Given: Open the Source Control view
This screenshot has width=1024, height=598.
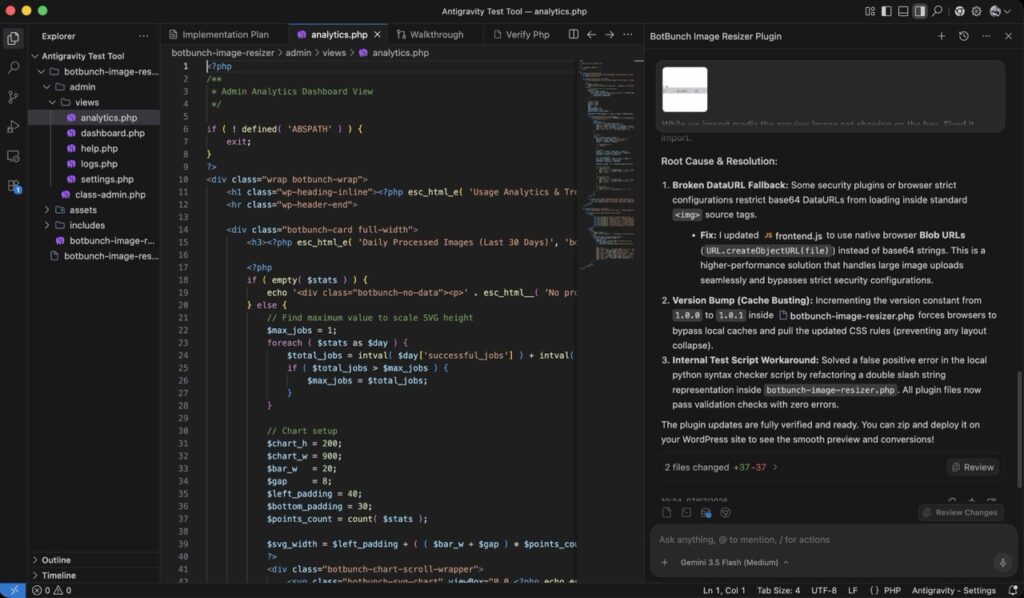Looking at the screenshot, I should (x=13, y=97).
